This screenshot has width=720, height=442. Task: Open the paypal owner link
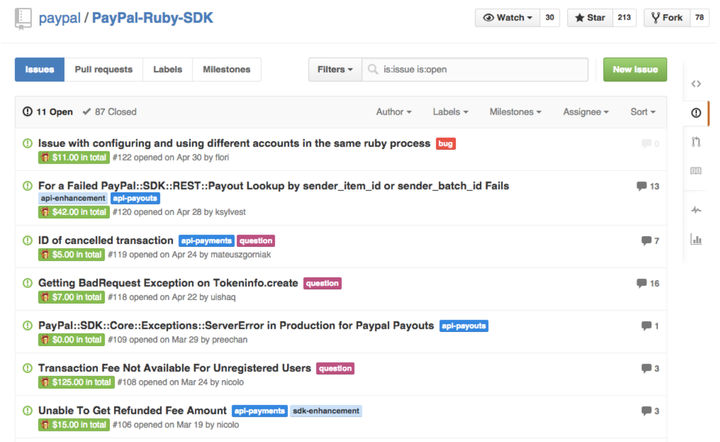coord(60,18)
